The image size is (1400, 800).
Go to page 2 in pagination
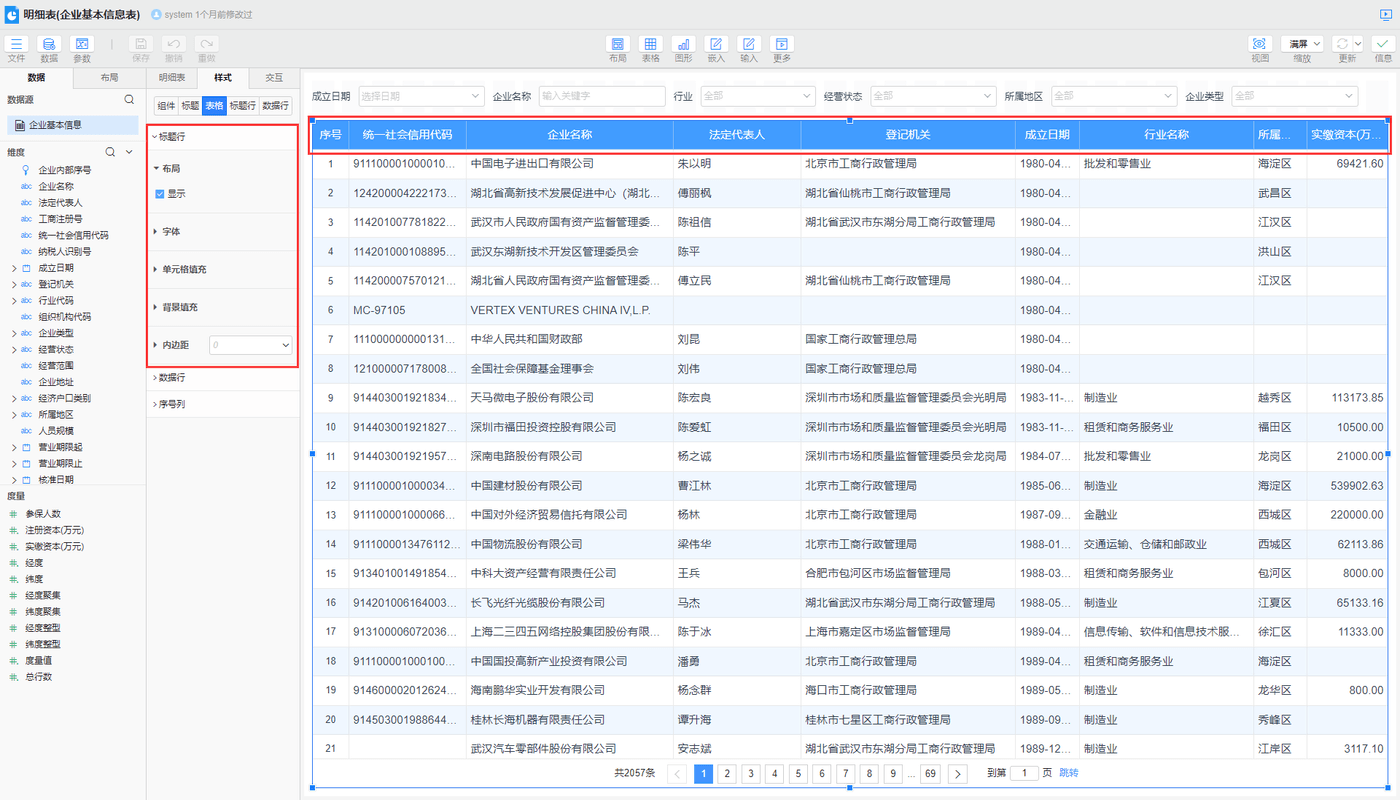[x=727, y=773]
